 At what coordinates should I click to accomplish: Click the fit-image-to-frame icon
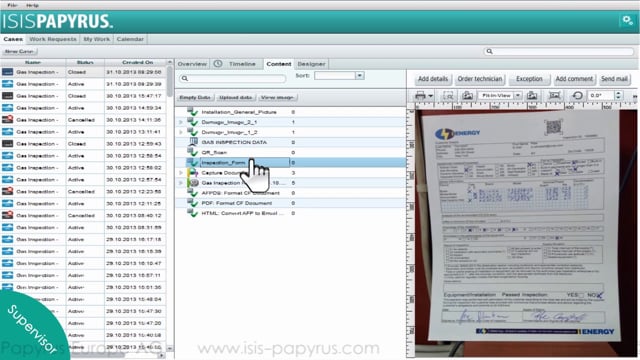point(554,96)
